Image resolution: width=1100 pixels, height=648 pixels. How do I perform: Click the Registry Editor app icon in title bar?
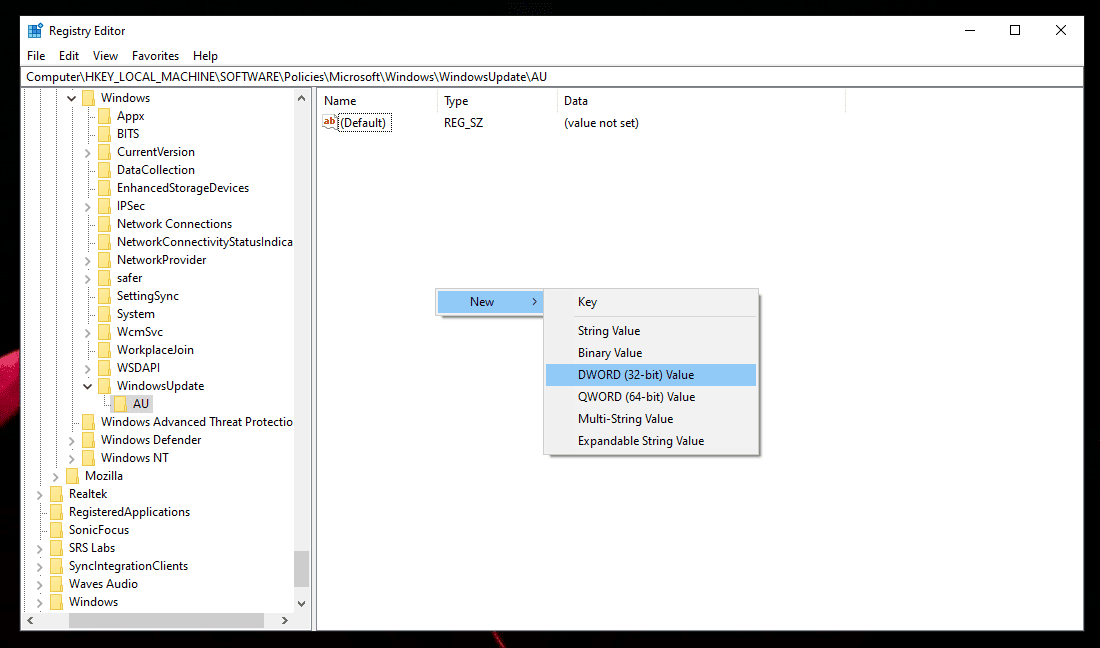35,31
